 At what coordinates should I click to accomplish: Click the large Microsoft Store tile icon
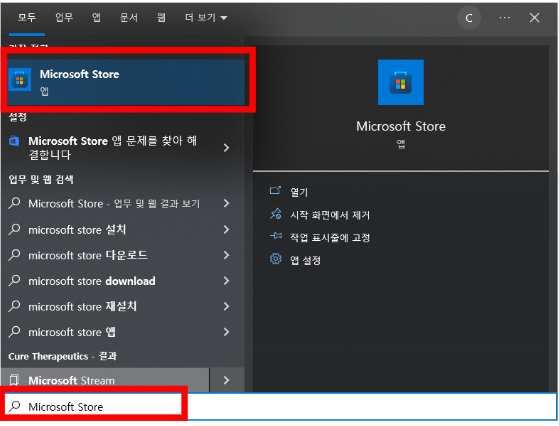click(x=401, y=82)
